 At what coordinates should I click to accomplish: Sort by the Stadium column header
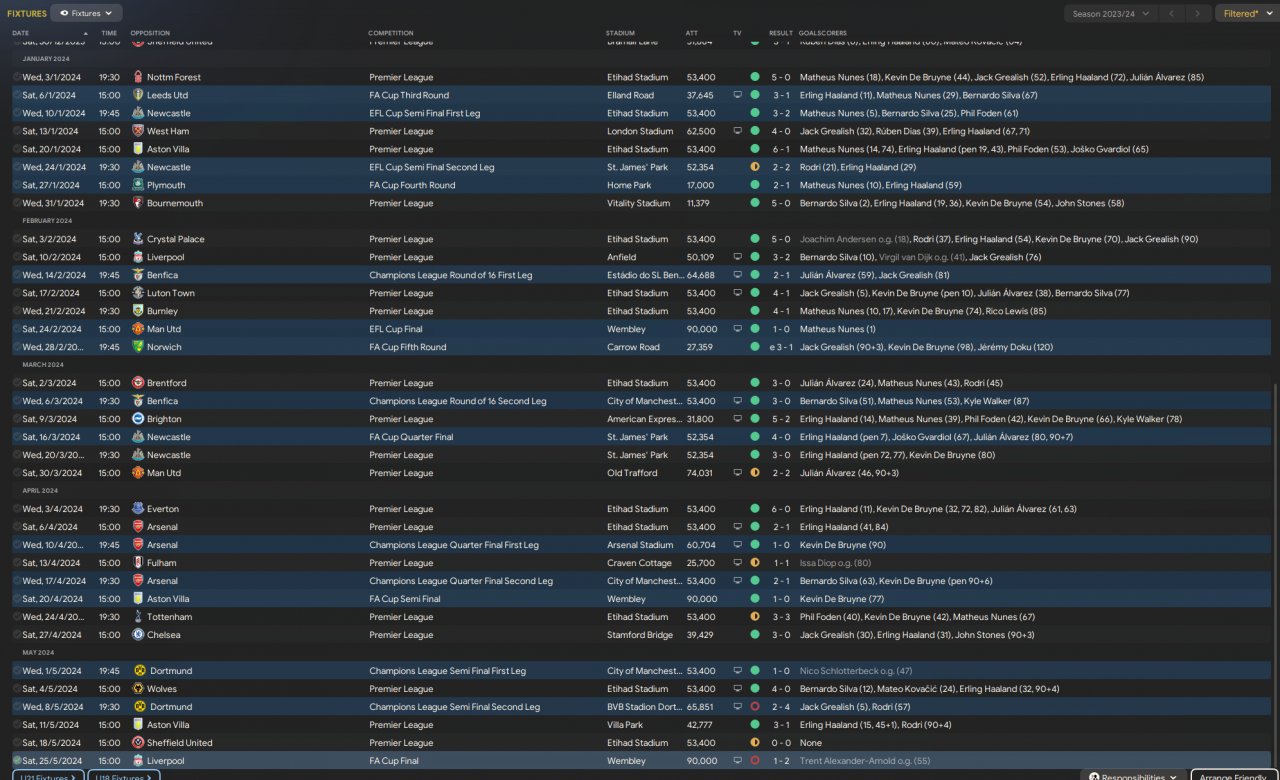(620, 33)
